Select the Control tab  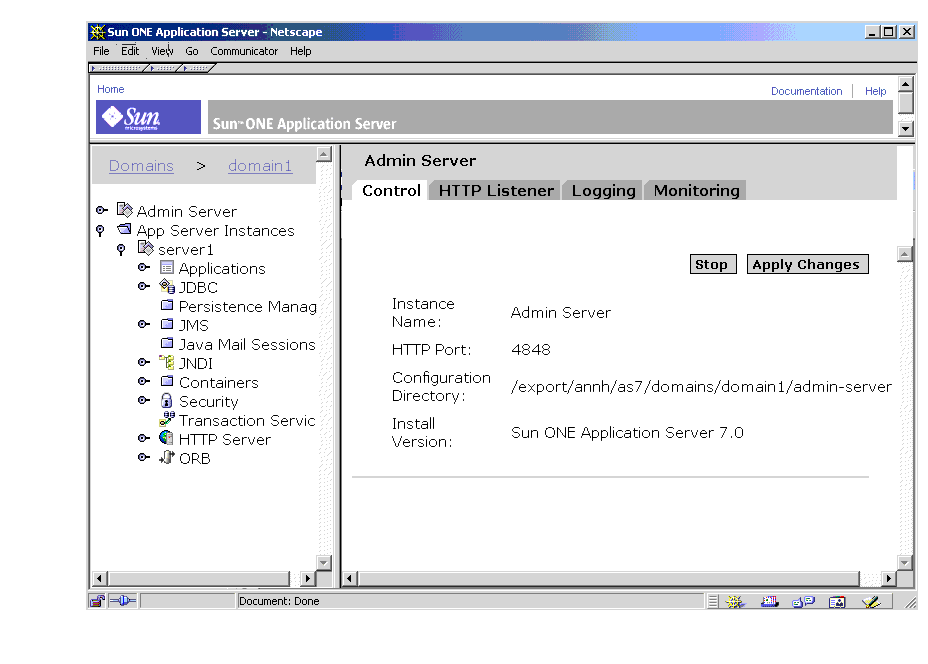coord(391,191)
